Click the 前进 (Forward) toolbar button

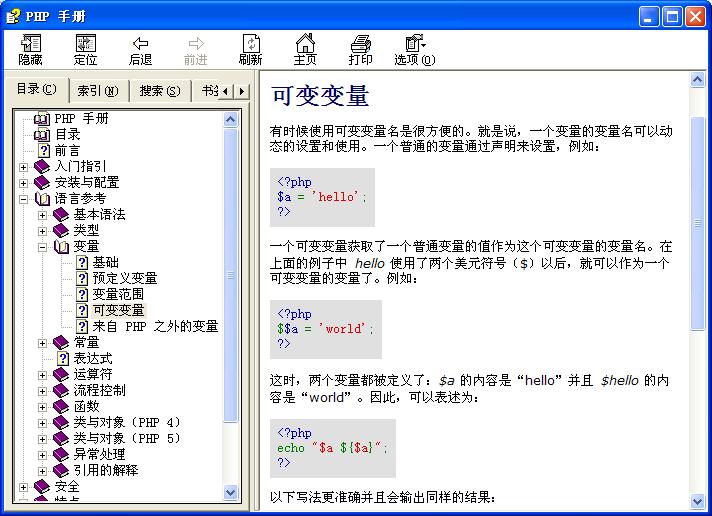(x=195, y=50)
